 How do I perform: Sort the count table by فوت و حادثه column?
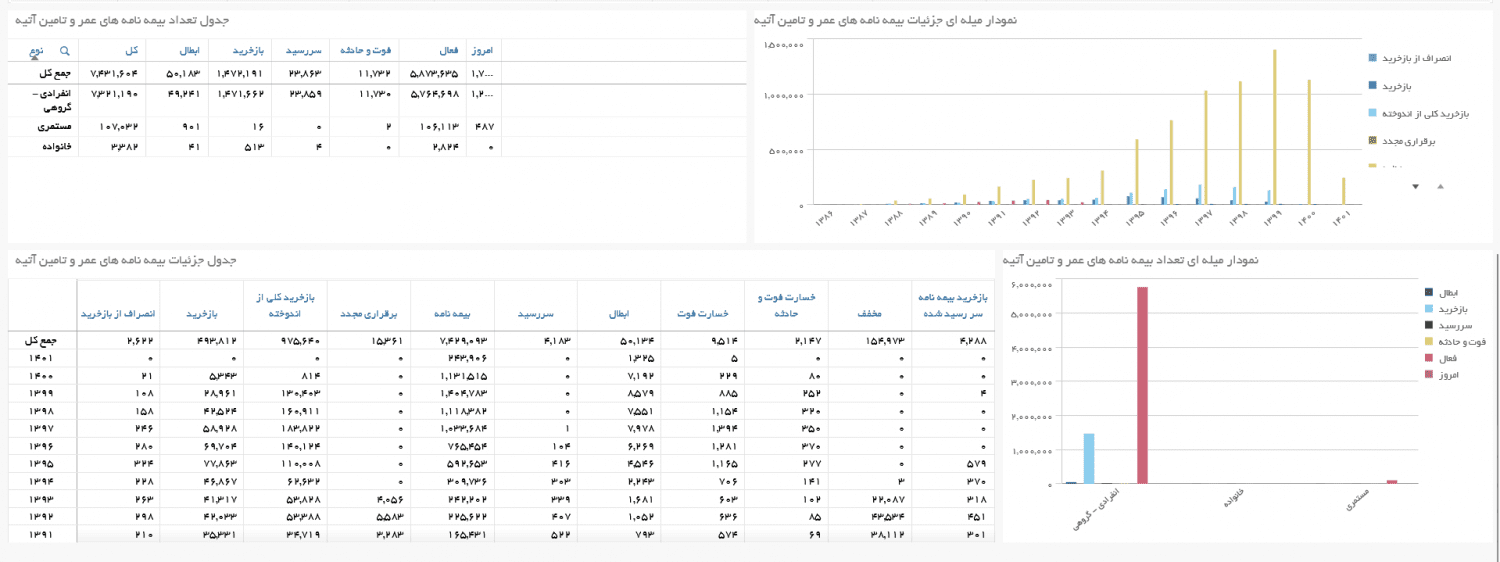coord(366,50)
